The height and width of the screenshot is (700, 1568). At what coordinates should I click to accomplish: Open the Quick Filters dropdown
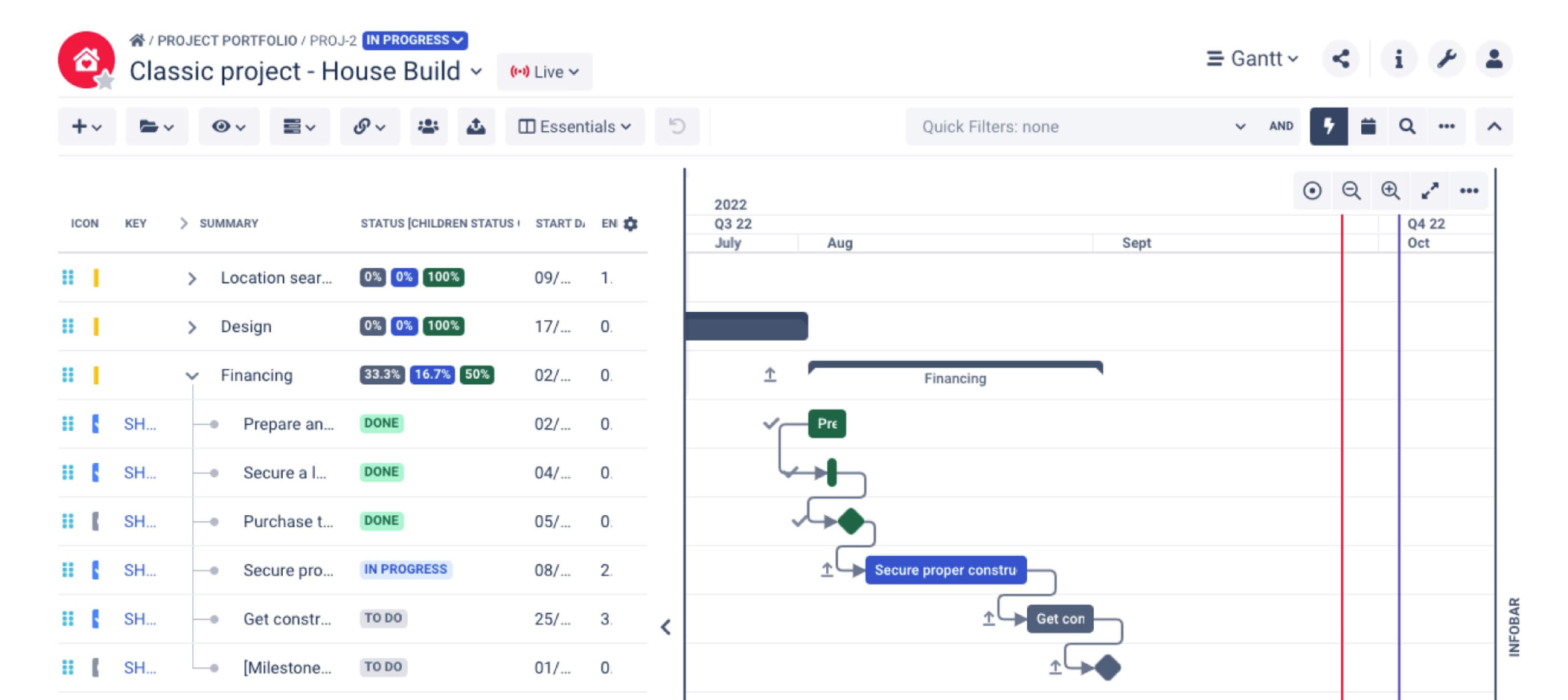click(x=1082, y=126)
